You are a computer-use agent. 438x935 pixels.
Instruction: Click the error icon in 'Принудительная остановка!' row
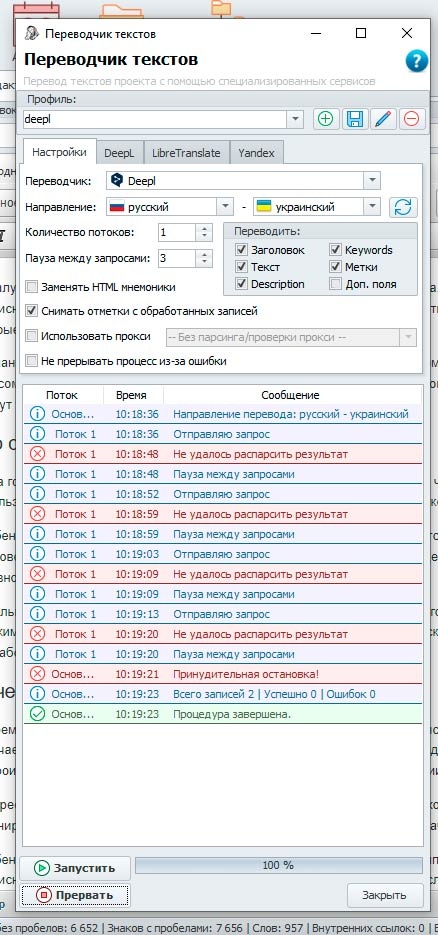point(37,674)
